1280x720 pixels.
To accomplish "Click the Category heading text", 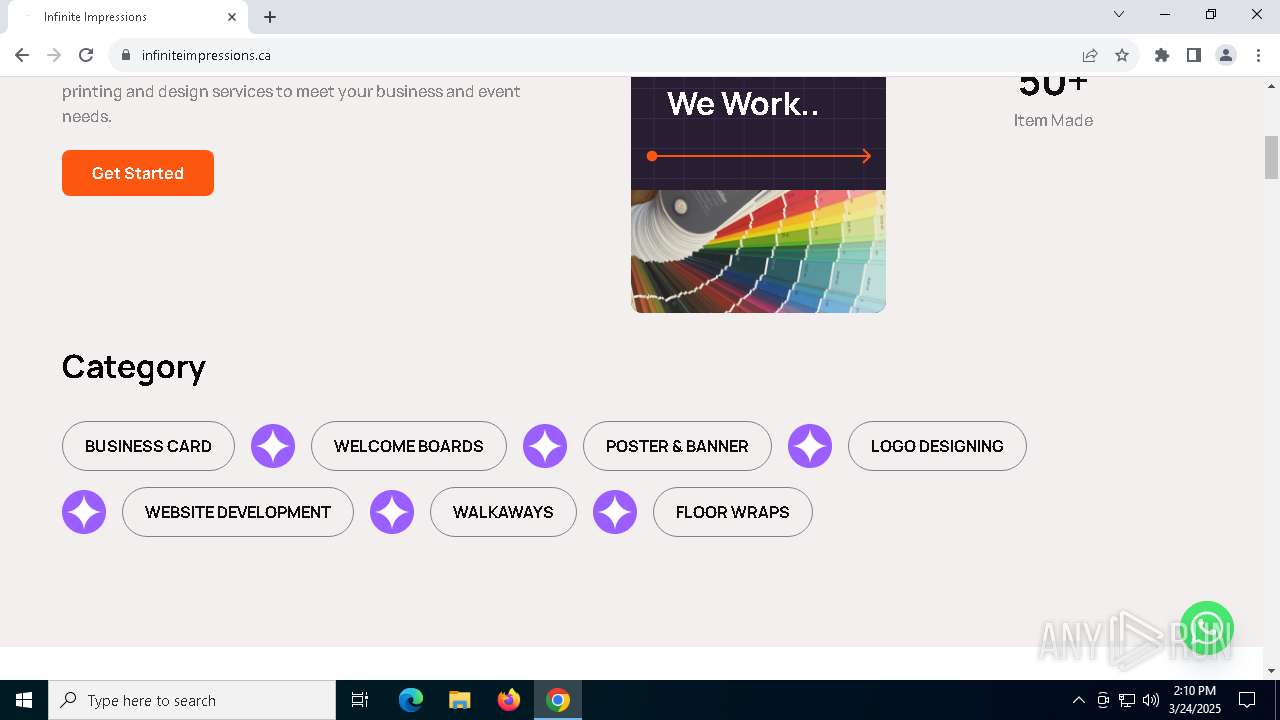I will [x=133, y=367].
